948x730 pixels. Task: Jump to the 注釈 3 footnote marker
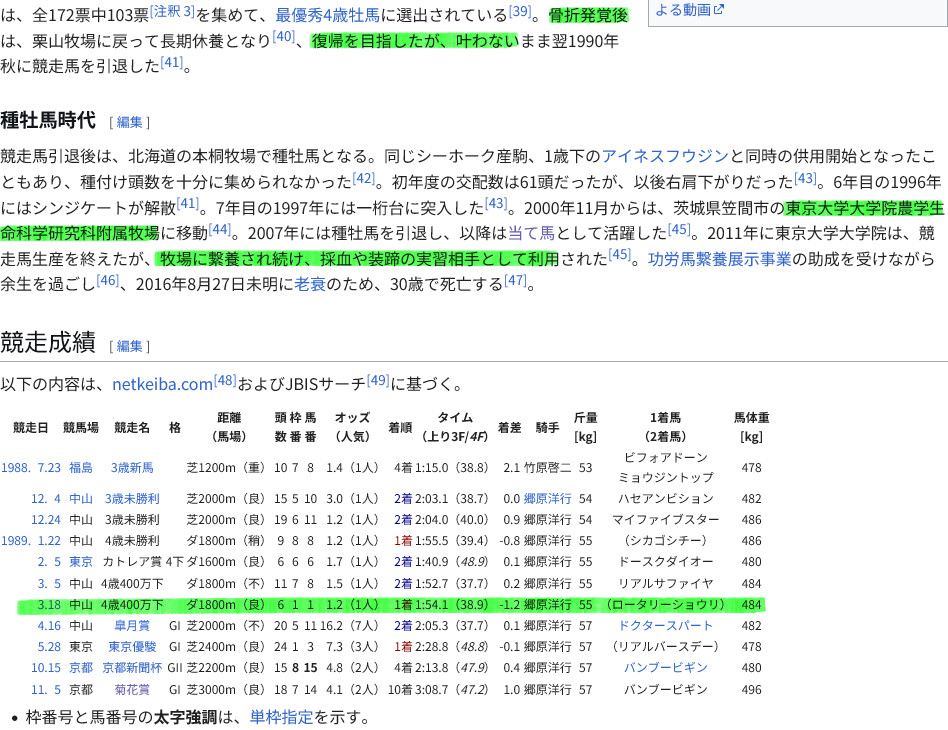[x=172, y=12]
